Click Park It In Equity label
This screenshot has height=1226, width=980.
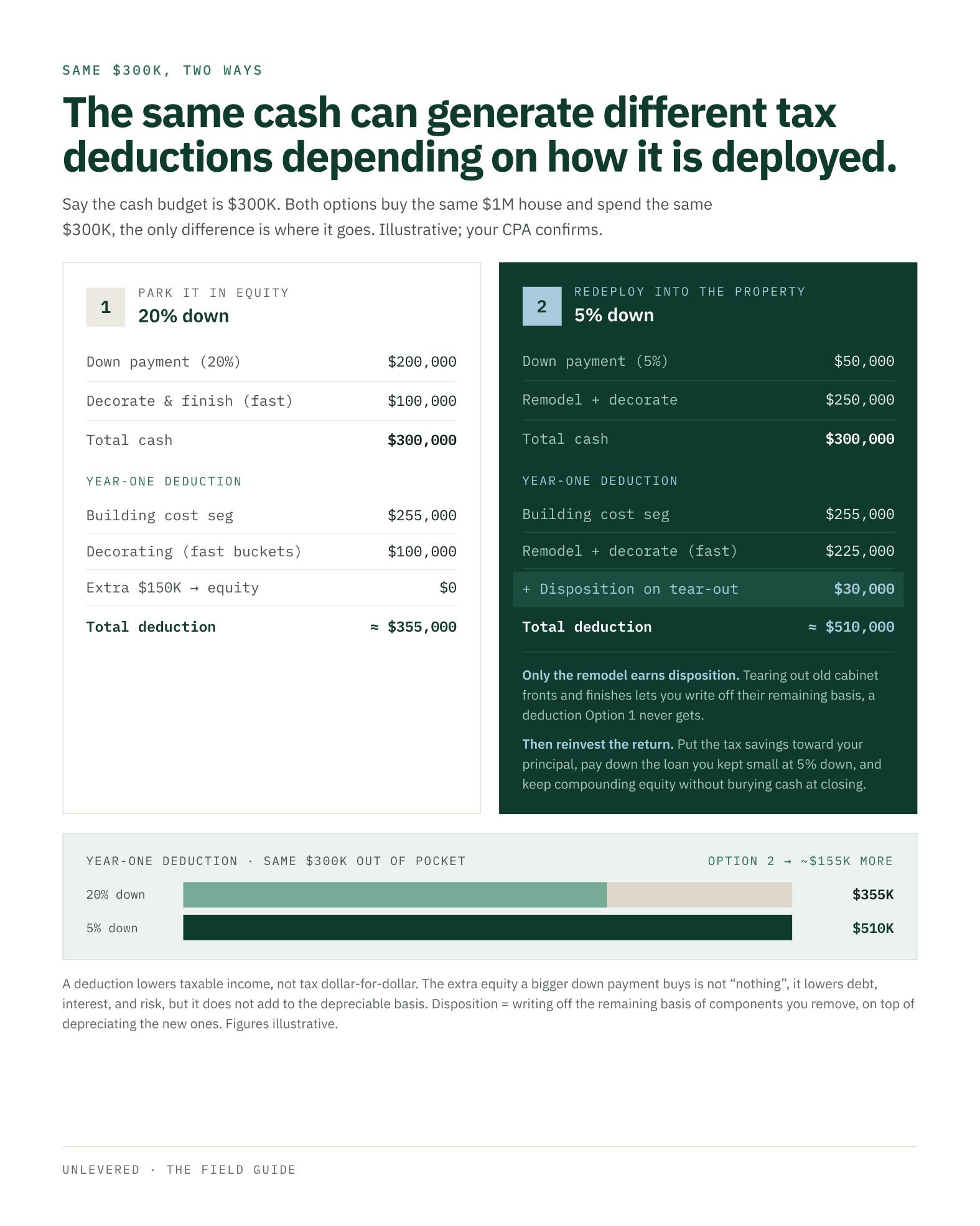[x=213, y=292]
